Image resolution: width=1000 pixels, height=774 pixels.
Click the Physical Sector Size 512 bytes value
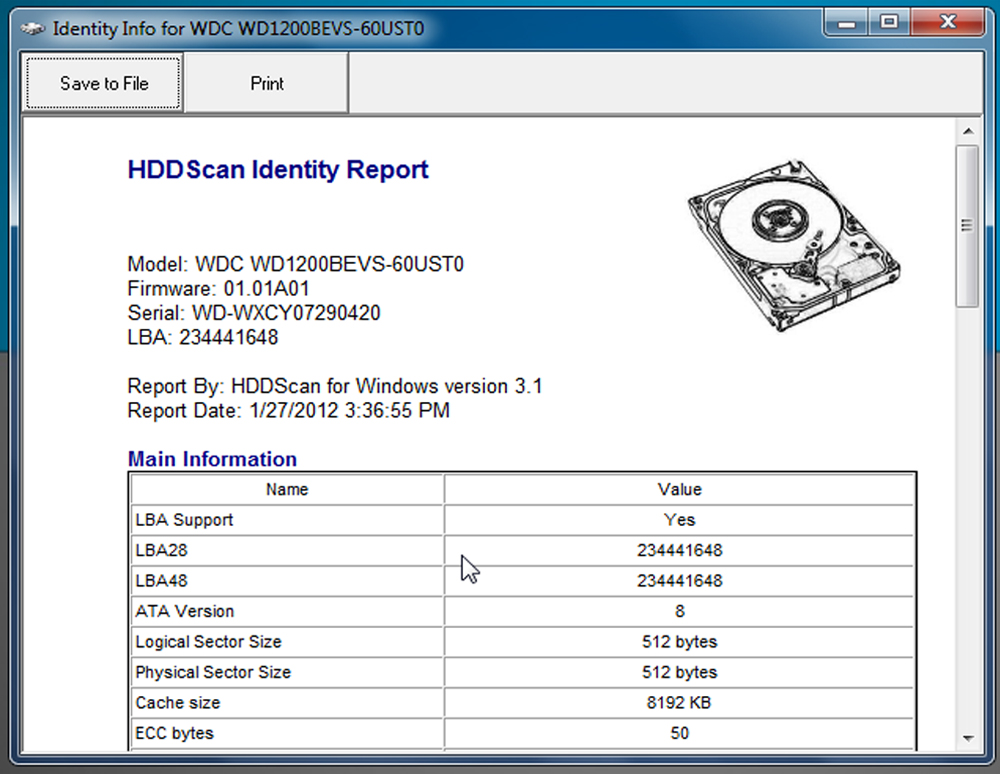point(679,672)
